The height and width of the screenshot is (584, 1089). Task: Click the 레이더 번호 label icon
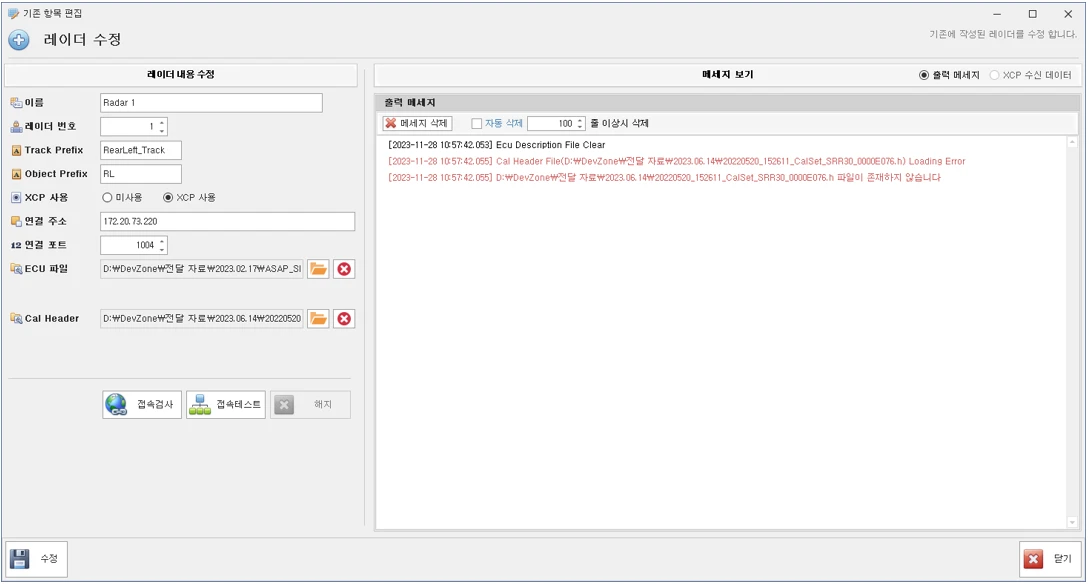[16, 126]
